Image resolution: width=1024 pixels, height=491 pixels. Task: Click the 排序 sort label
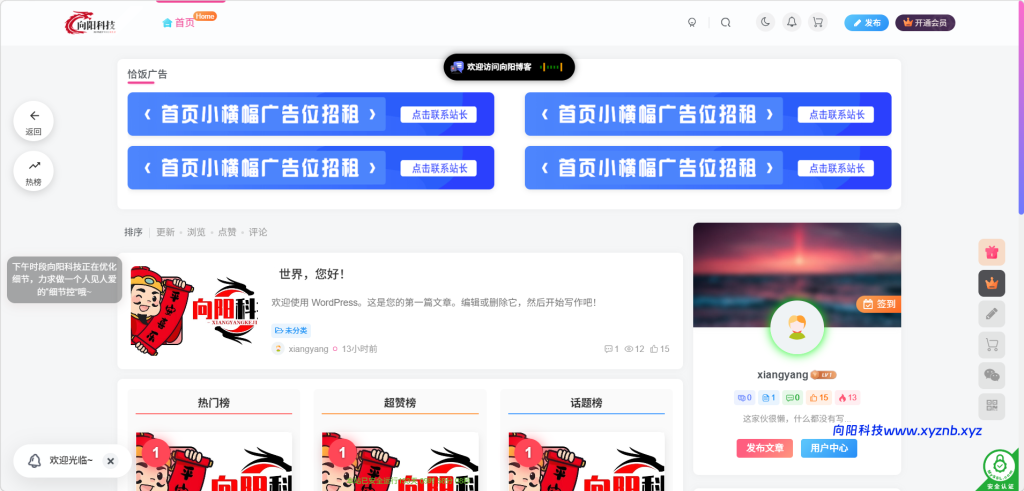(x=133, y=232)
